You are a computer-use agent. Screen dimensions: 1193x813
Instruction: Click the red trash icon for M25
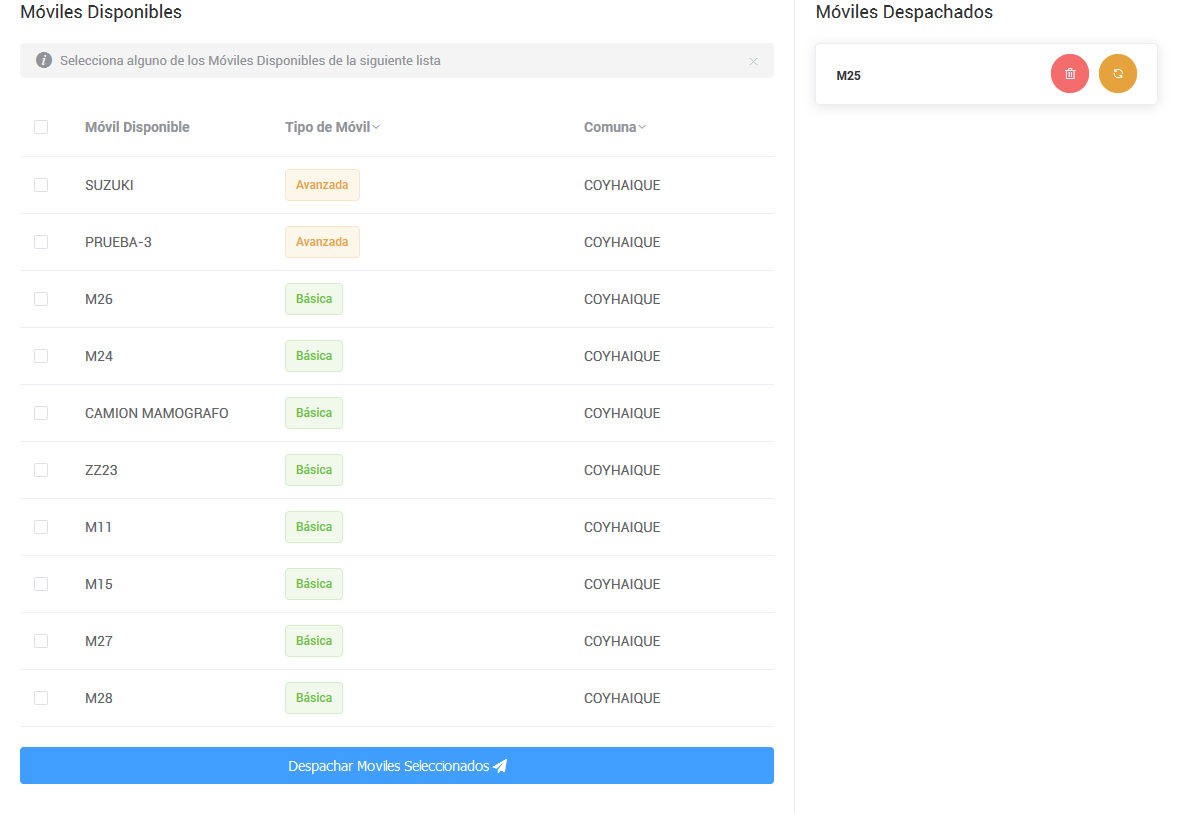point(1069,74)
